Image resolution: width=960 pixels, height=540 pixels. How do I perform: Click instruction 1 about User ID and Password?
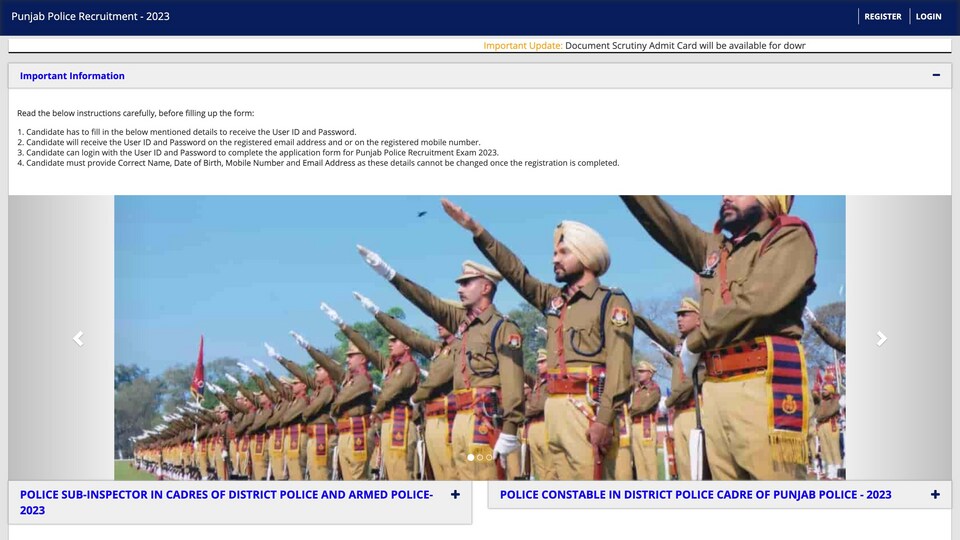(187, 132)
